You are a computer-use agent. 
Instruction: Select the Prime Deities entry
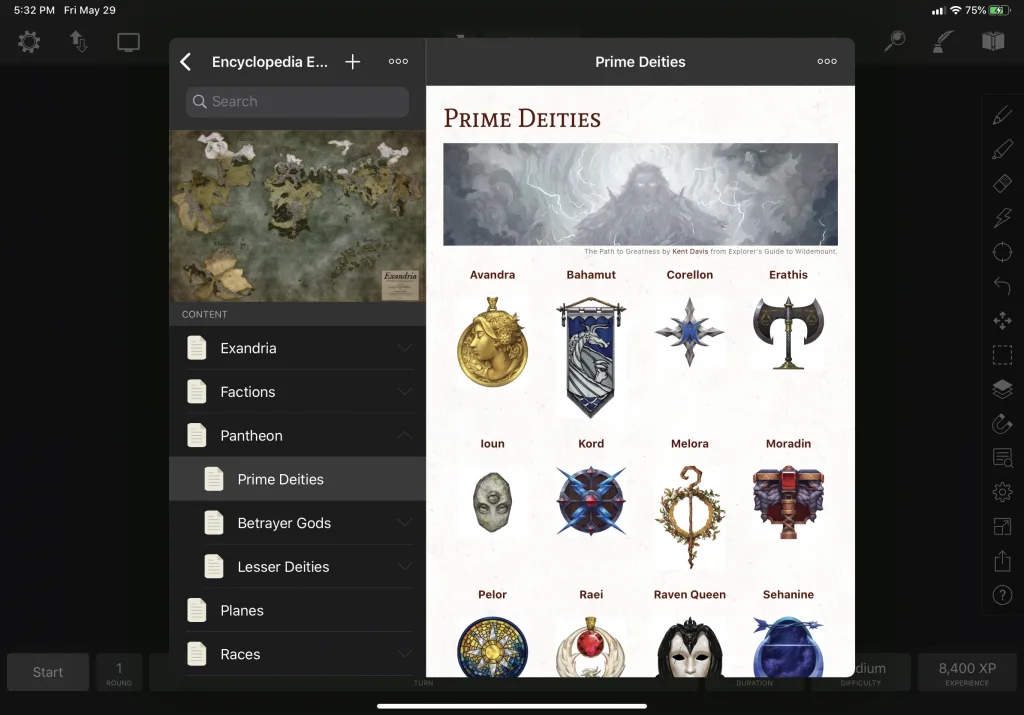297,479
